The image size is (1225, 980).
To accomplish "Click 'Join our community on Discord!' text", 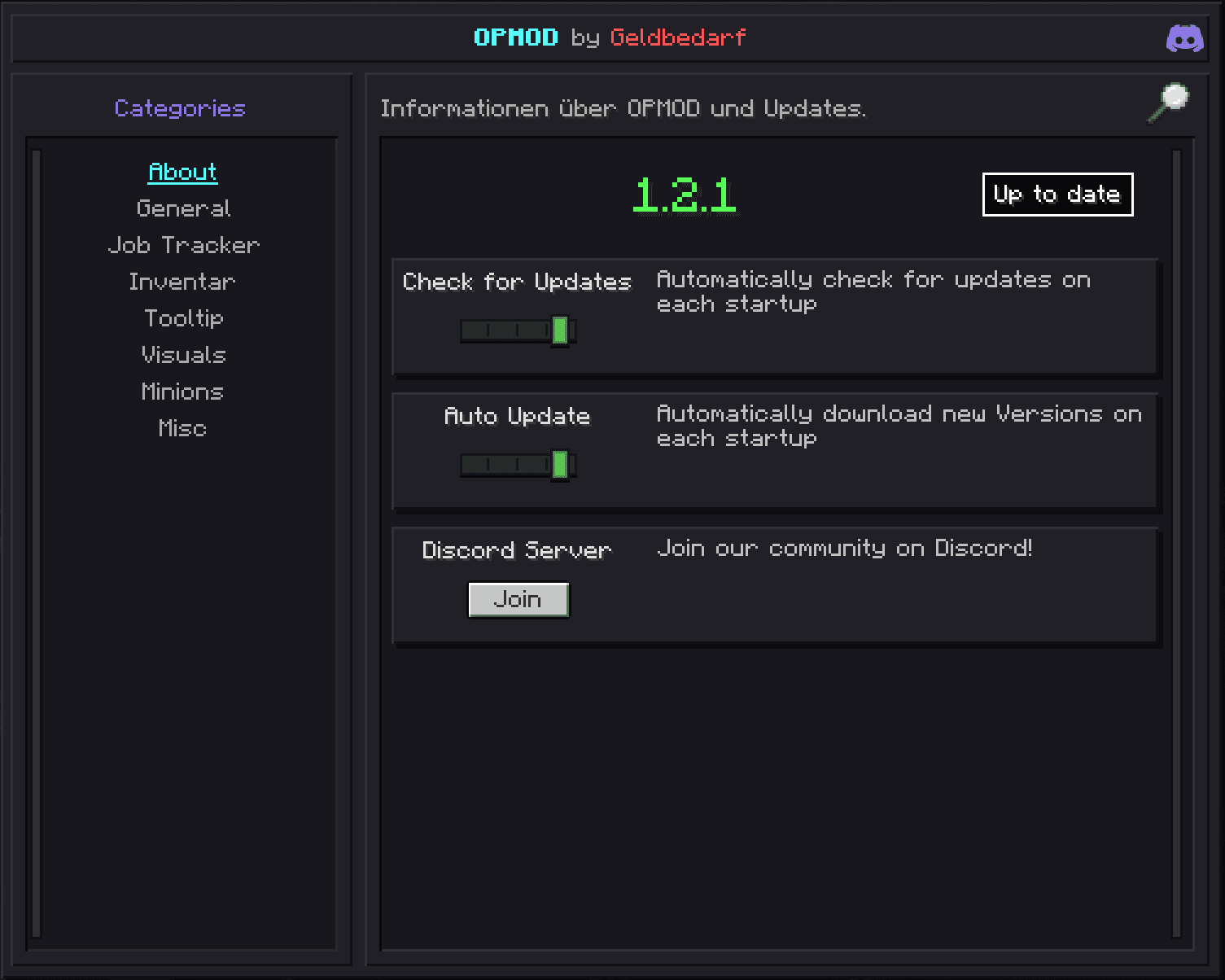I will [x=845, y=549].
